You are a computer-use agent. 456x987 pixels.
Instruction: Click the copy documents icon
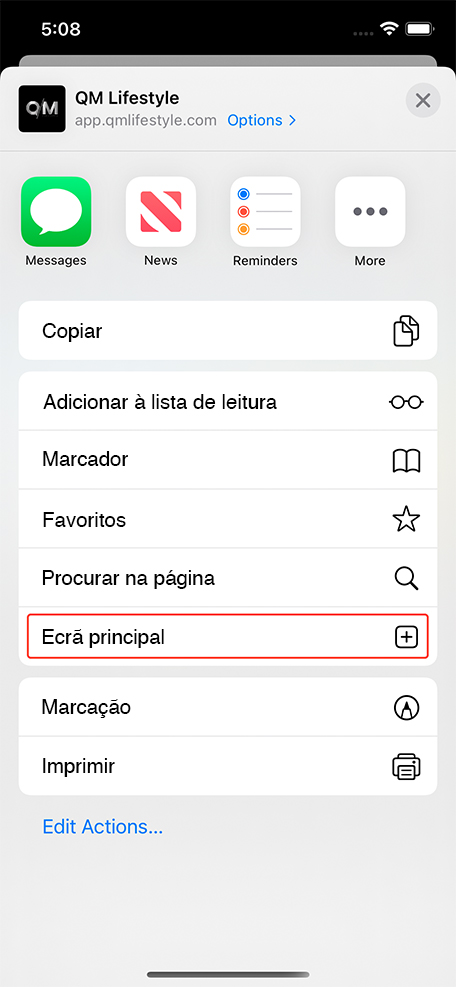tap(406, 331)
